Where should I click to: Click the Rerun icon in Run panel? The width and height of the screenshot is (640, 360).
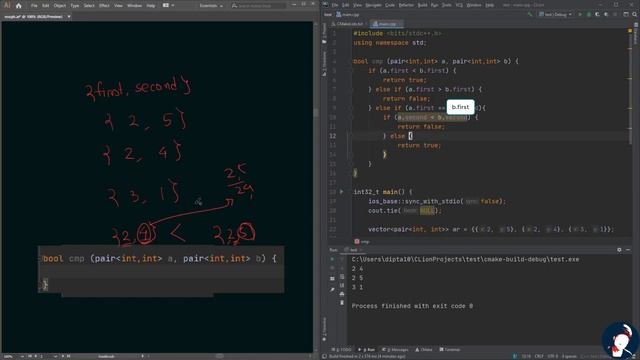coord(332,259)
